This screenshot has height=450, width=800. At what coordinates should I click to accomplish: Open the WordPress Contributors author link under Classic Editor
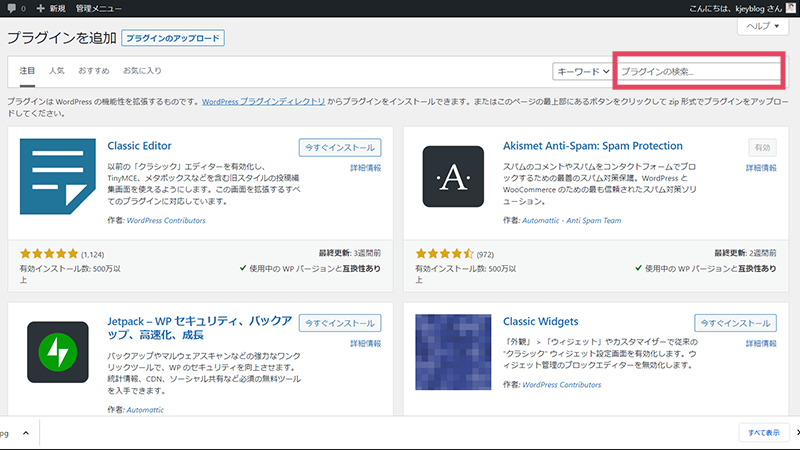(166, 220)
